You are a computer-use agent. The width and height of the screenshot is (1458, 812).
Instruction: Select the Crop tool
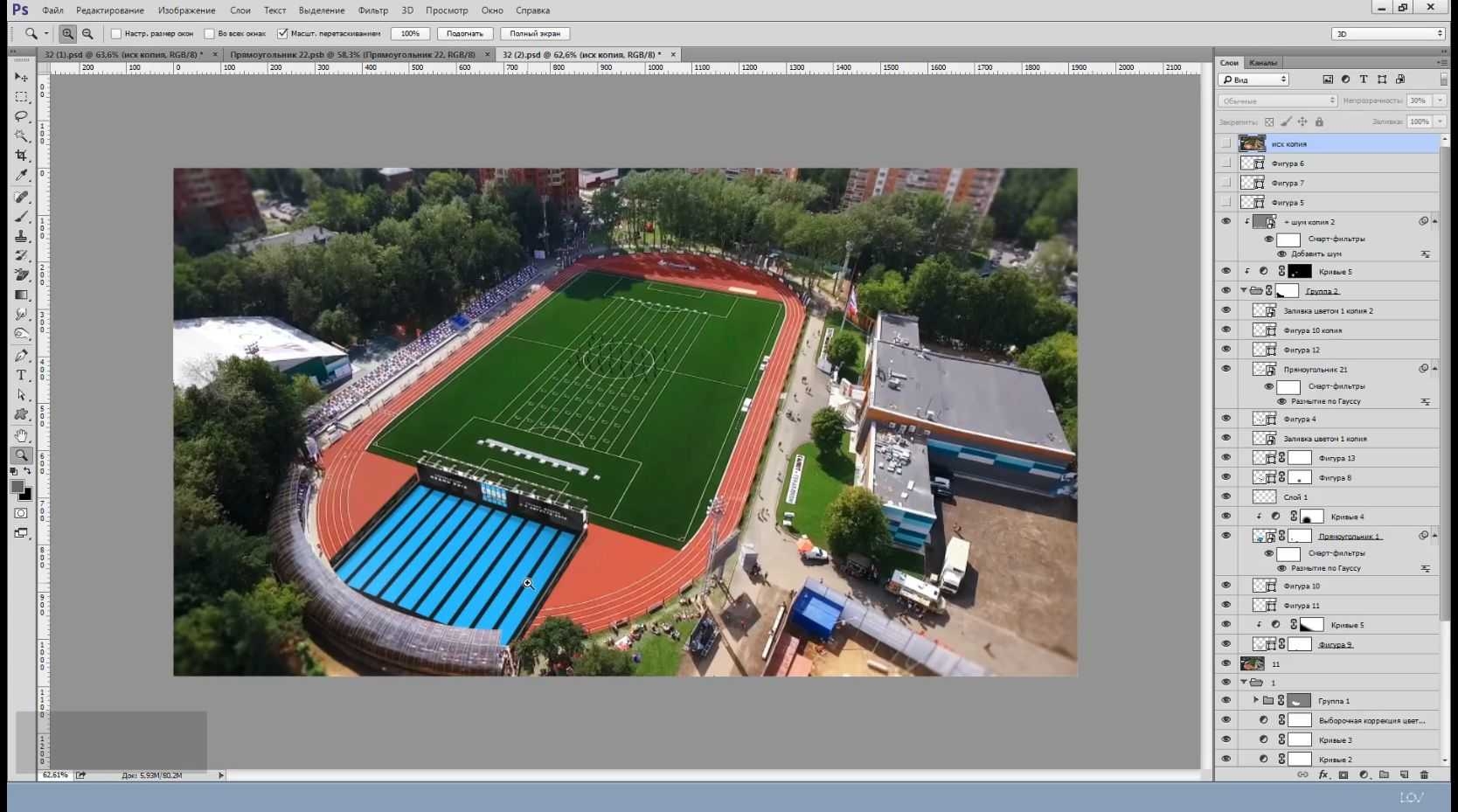point(21,156)
